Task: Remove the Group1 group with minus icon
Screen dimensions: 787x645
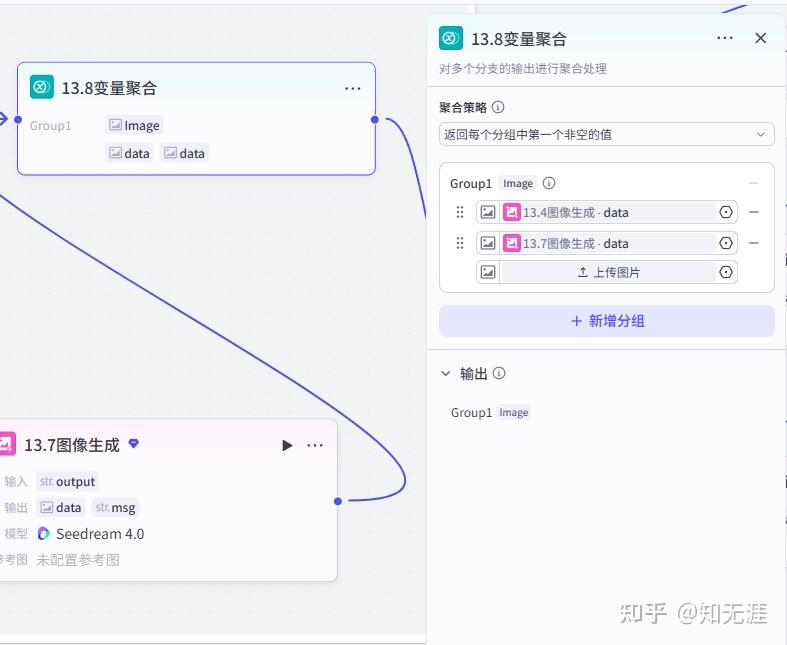Action: coord(753,183)
